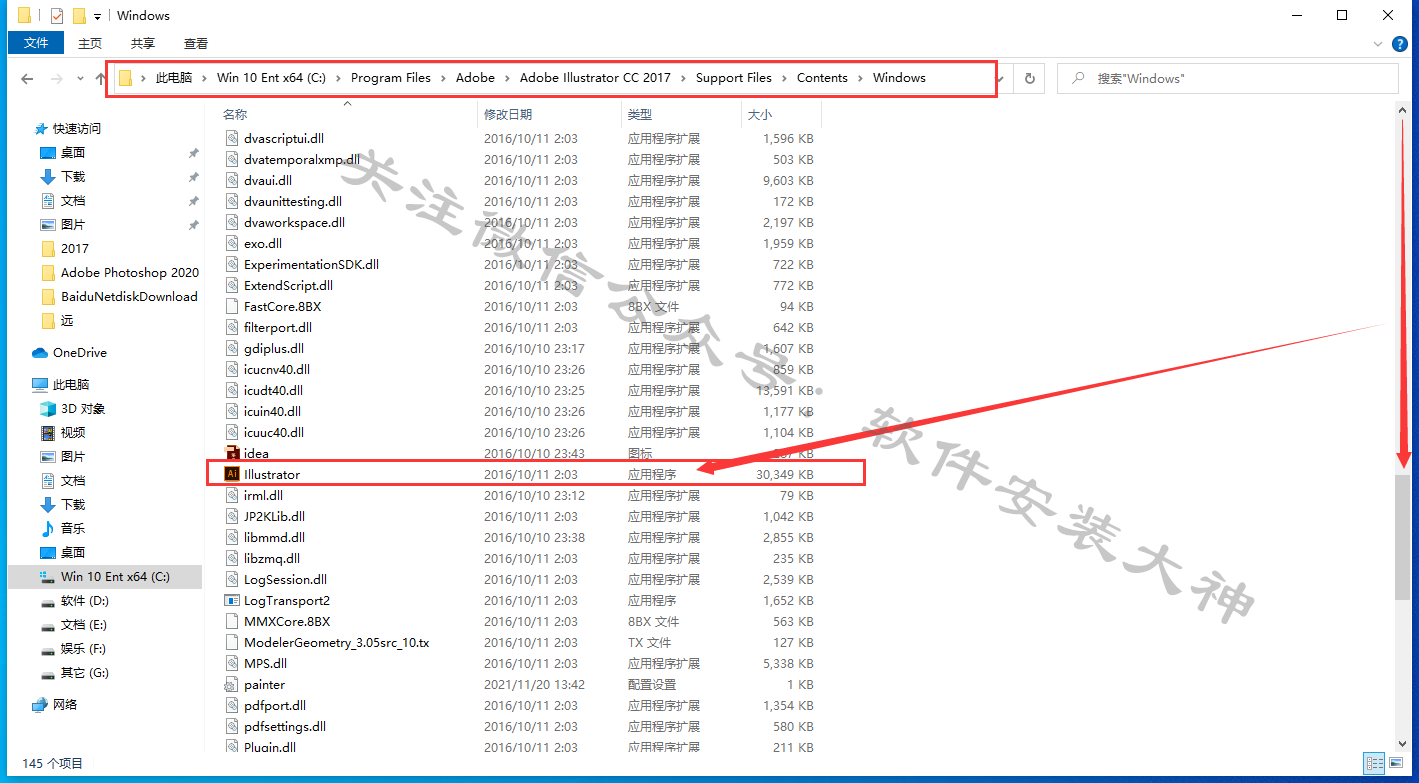
Task: Click Contents in address breadcrumb
Action: pyautogui.click(x=822, y=78)
